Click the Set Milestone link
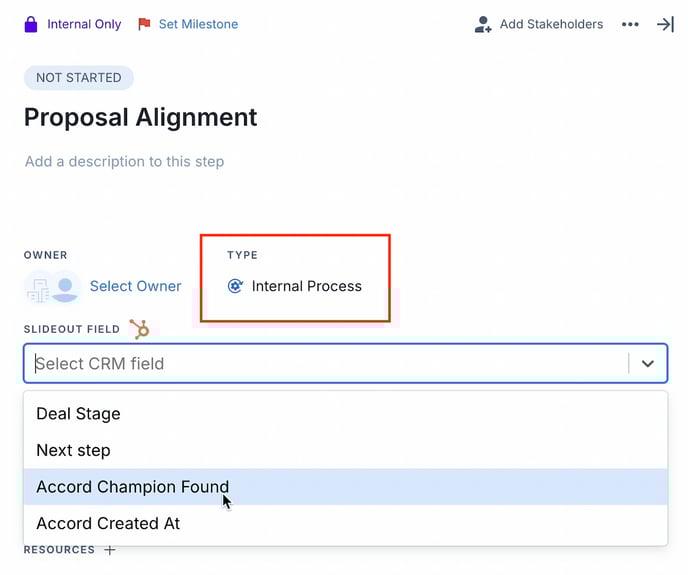Image resolution: width=688 pixels, height=575 pixels. pyautogui.click(x=198, y=24)
